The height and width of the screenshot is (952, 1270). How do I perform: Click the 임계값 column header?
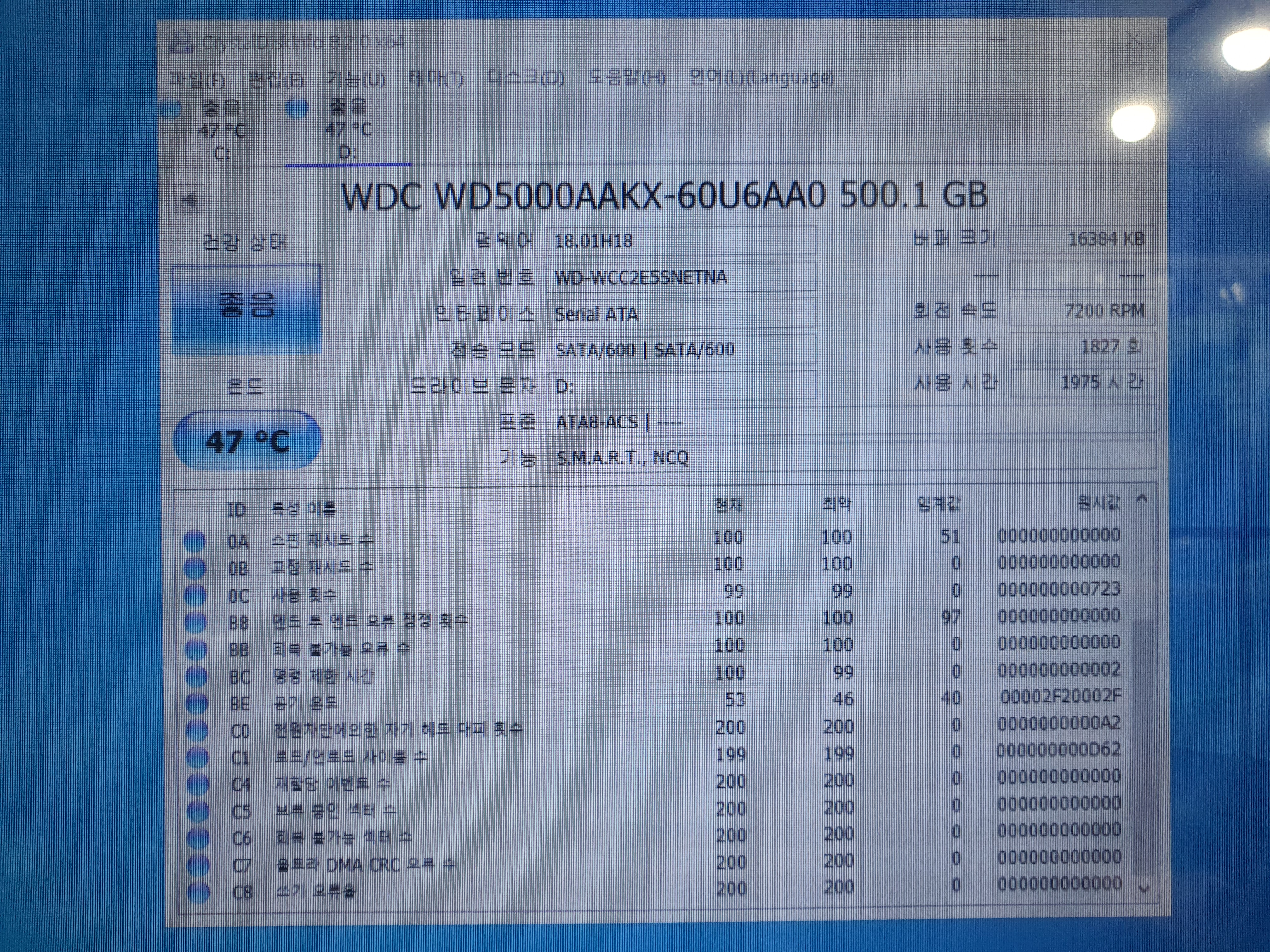tap(939, 504)
